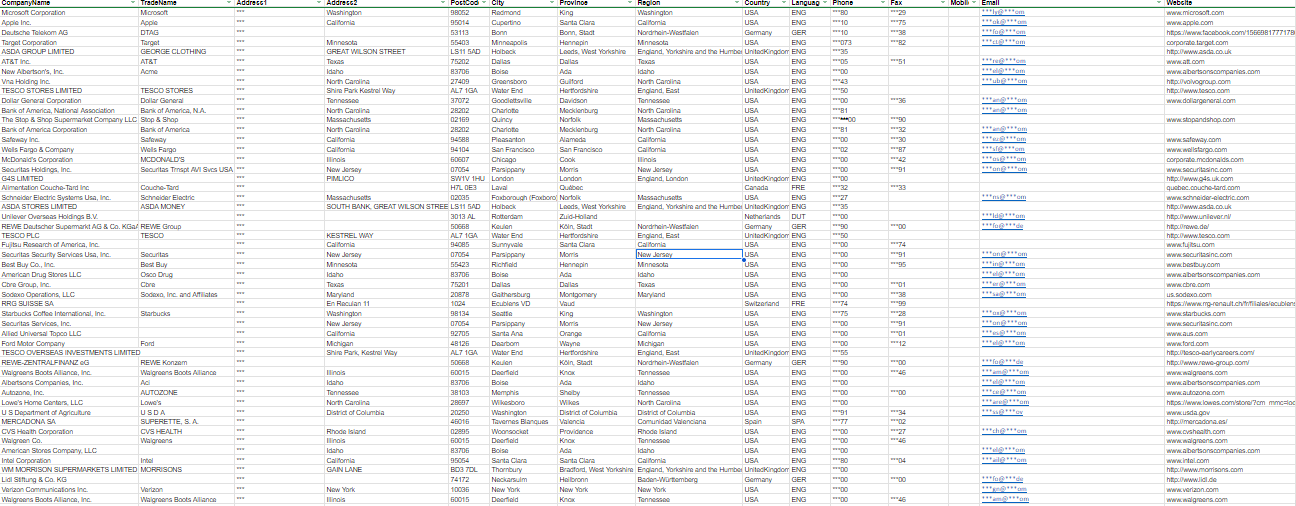
Task: Select the corporate.mcdonalds.com website cell
Action: point(1230,159)
